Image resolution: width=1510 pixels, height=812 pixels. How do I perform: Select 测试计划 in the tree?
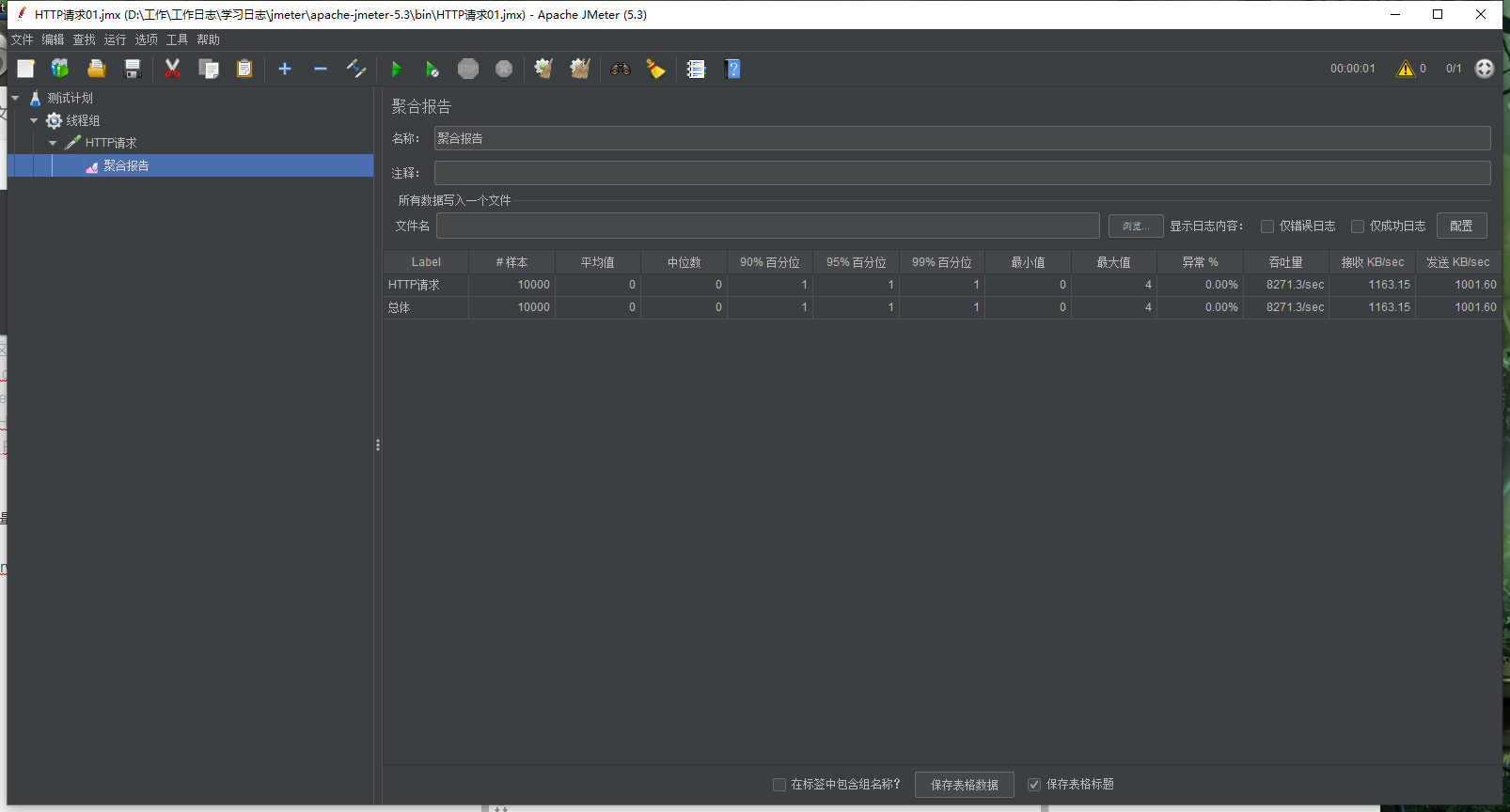71,98
